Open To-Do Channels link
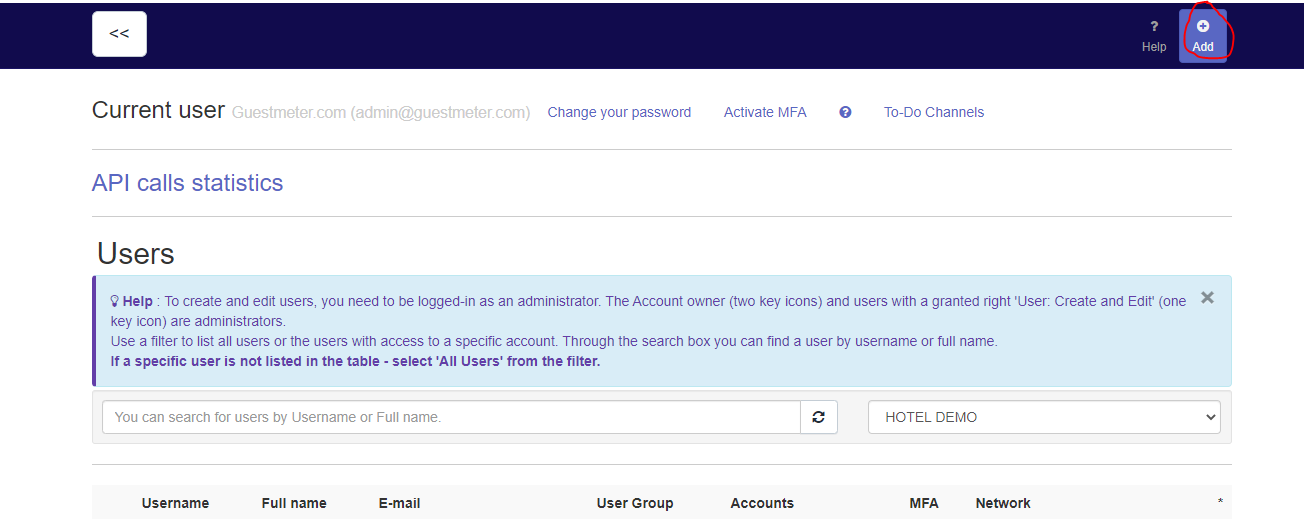This screenshot has height=519, width=1304. coord(934,112)
